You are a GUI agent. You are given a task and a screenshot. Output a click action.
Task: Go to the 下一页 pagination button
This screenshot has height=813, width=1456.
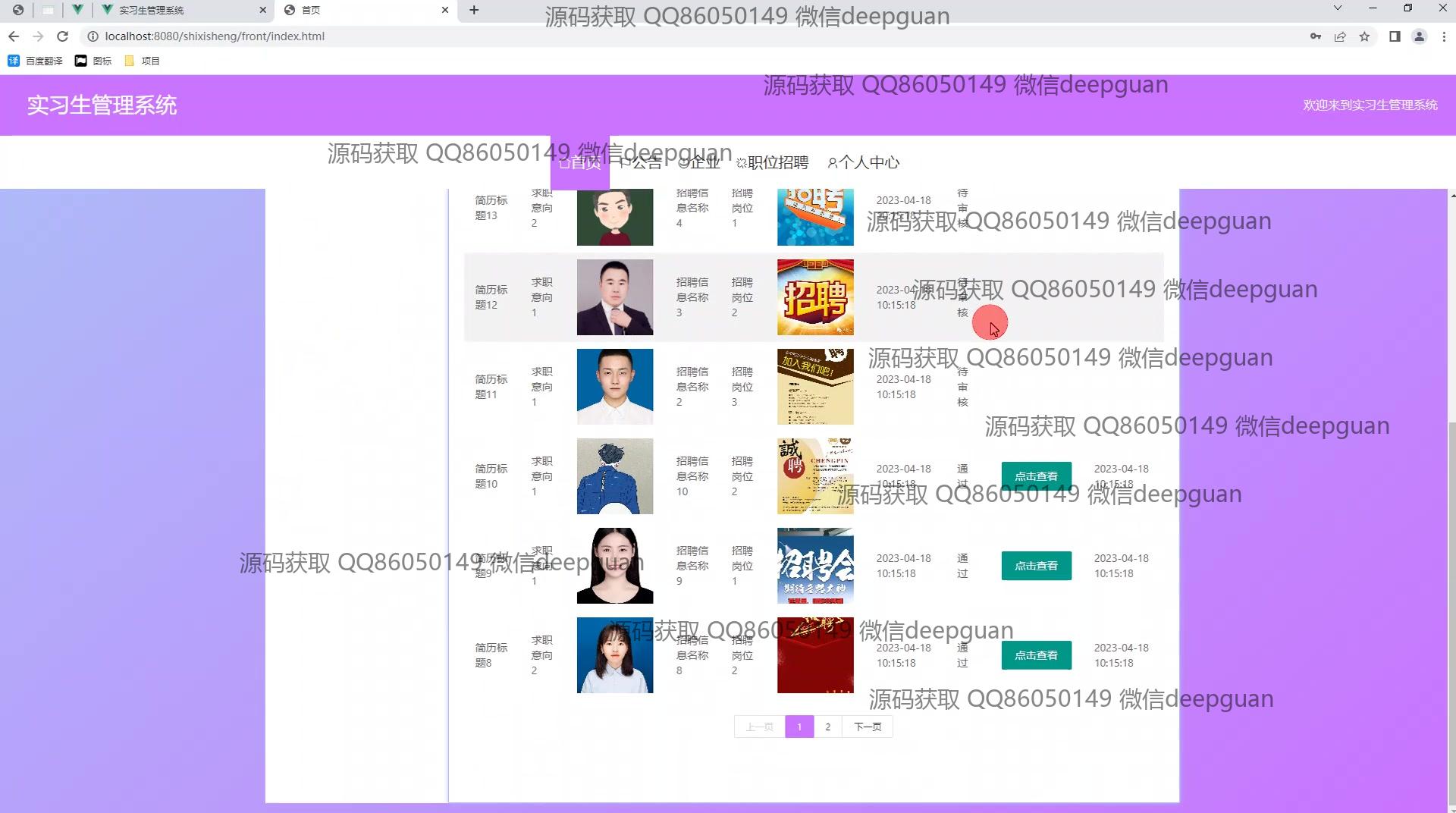pyautogui.click(x=868, y=727)
